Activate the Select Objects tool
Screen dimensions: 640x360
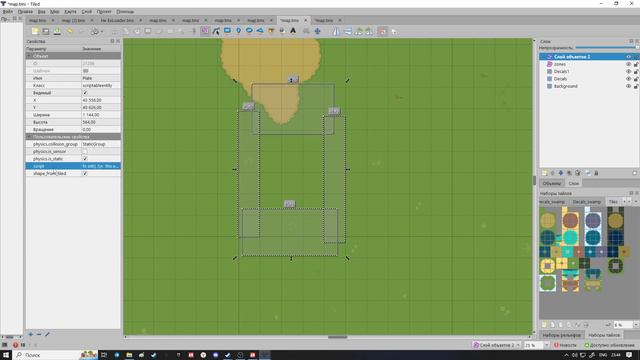pos(205,31)
